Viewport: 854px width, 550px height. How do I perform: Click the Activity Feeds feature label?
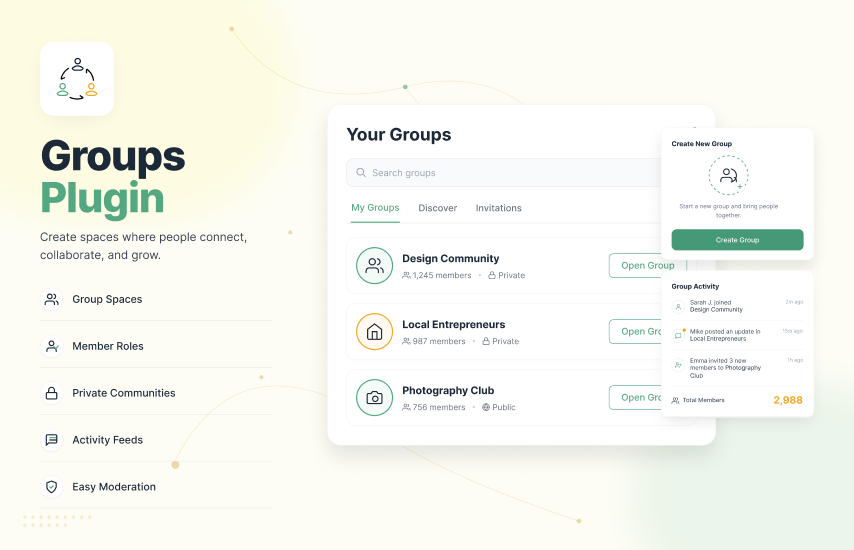tap(107, 439)
